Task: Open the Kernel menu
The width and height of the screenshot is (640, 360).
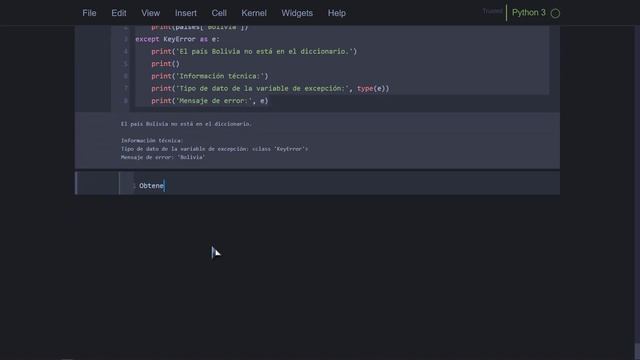Action: (254, 13)
